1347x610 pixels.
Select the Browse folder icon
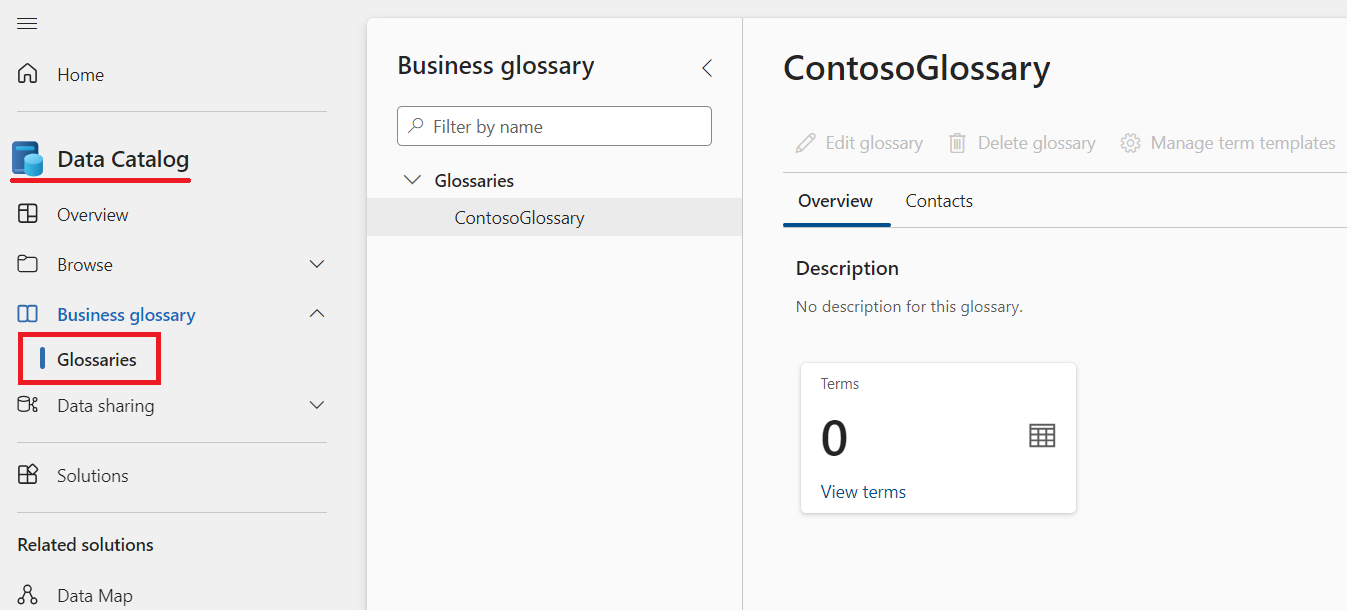[x=28, y=263]
